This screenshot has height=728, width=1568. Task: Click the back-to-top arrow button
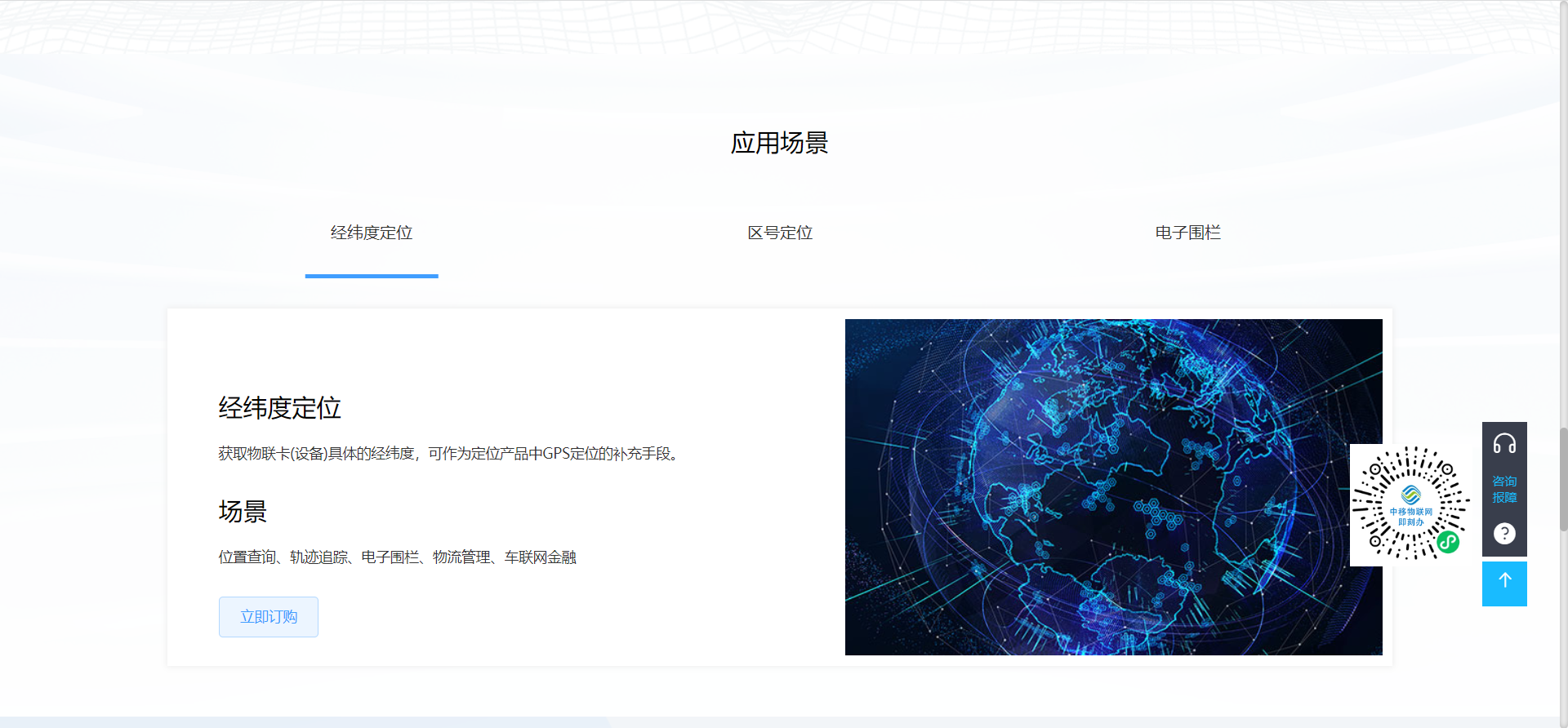pyautogui.click(x=1504, y=584)
